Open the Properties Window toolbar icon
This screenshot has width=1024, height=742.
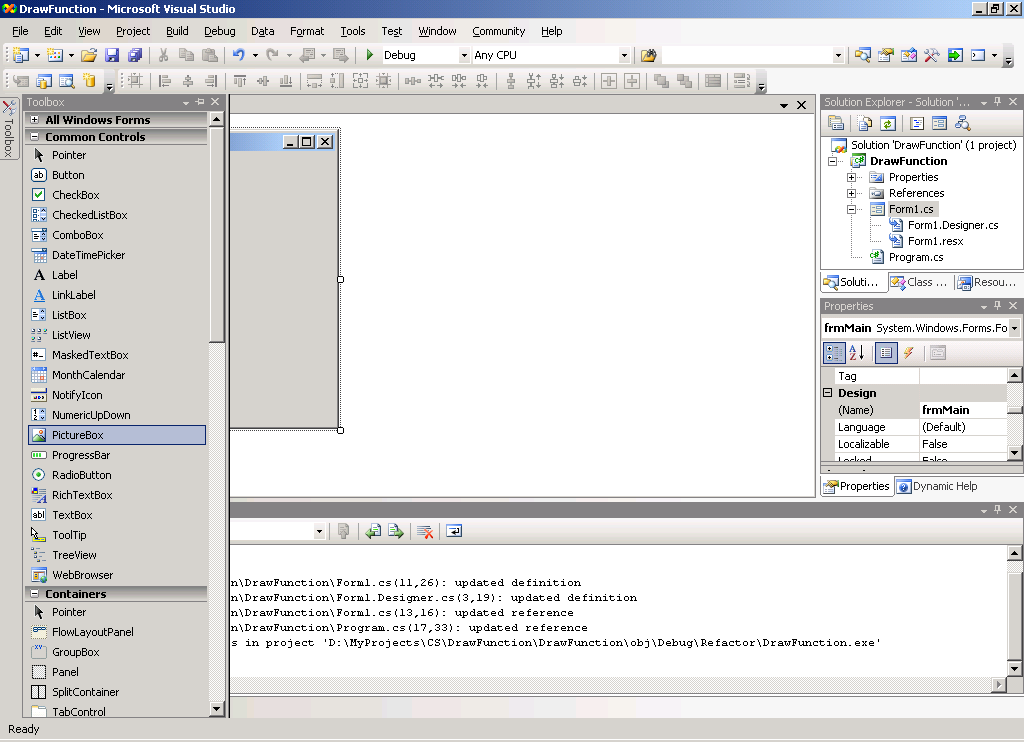pyautogui.click(x=886, y=56)
